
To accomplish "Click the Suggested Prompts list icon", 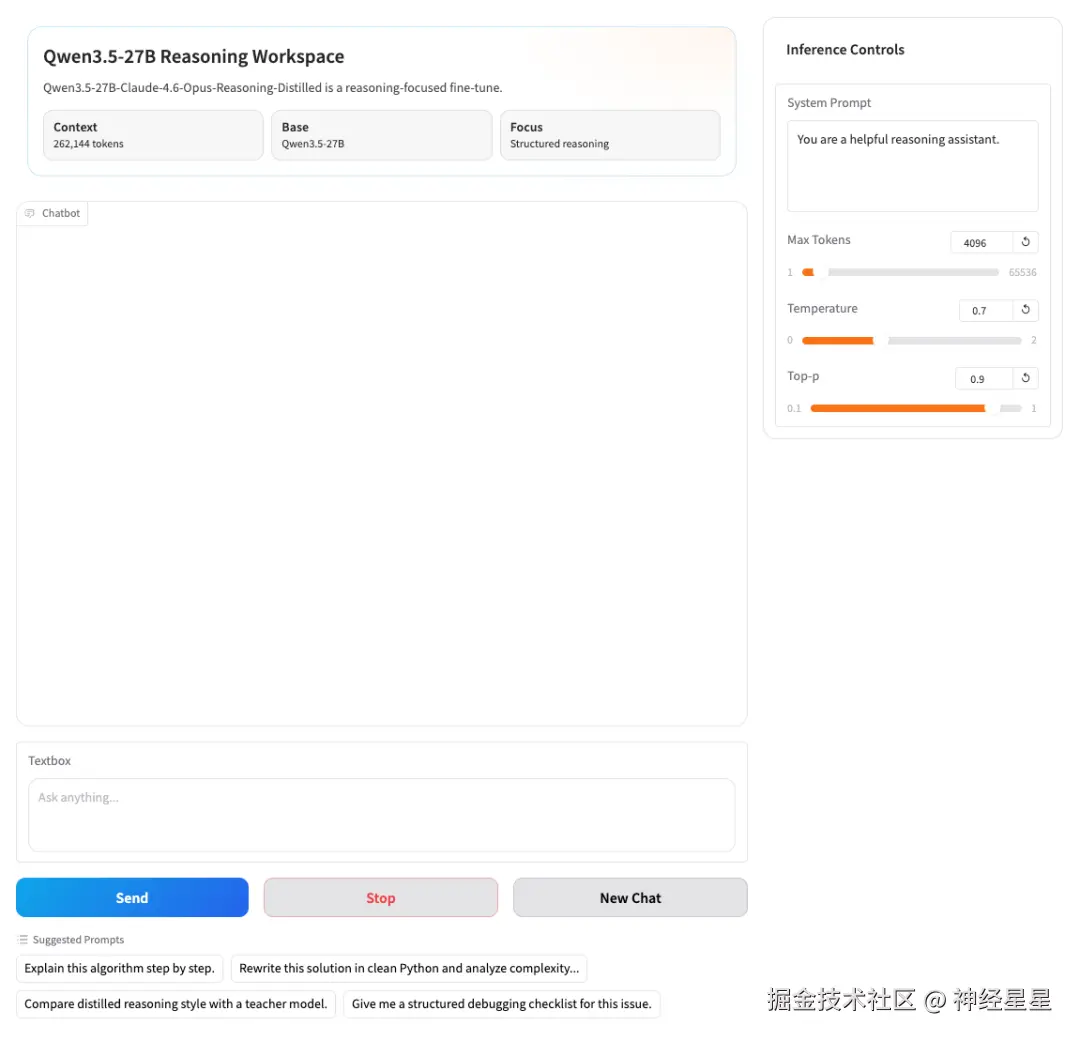I will pos(22,939).
